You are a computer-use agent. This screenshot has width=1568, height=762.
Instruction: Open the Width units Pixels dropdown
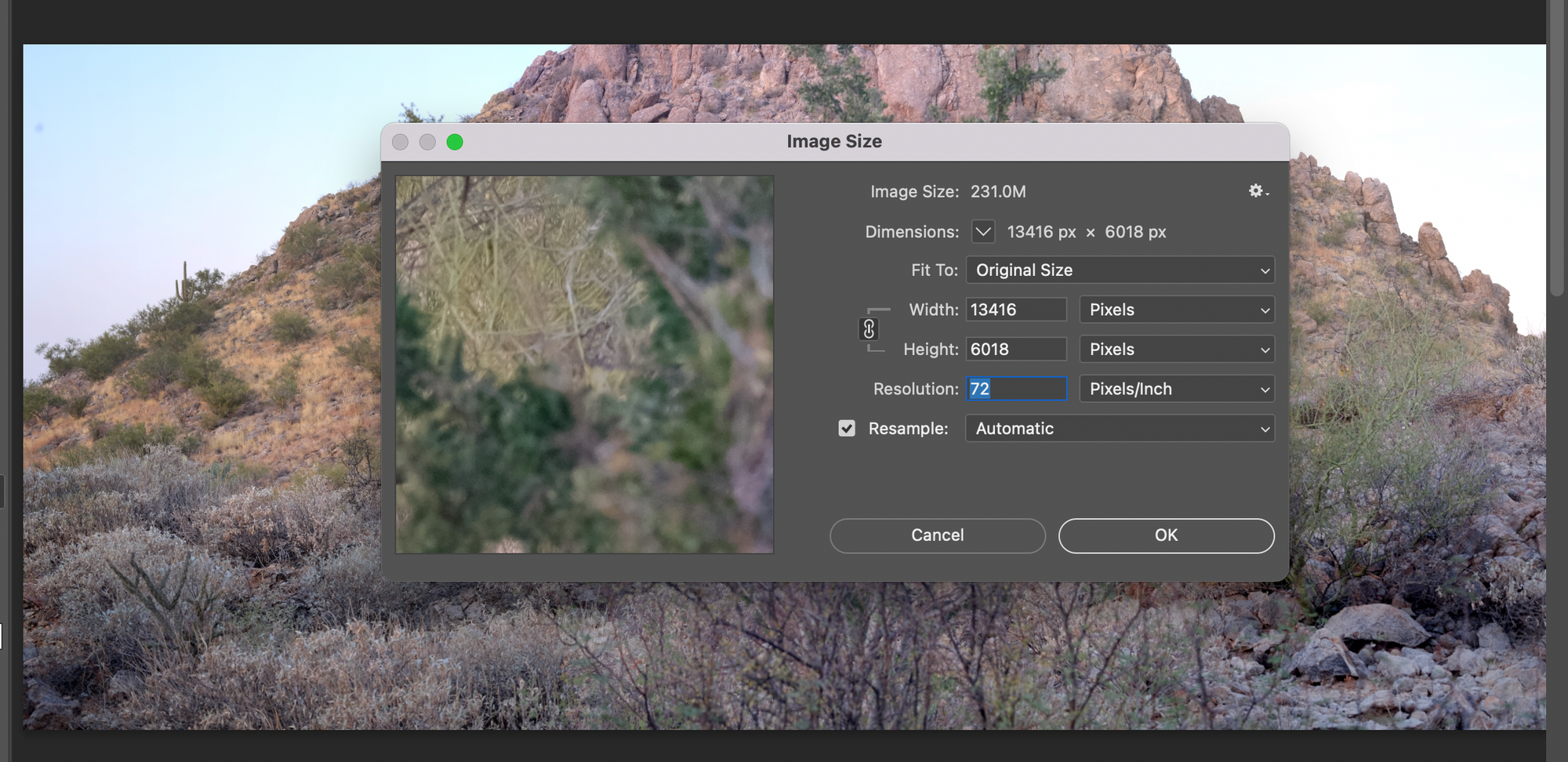(1177, 310)
